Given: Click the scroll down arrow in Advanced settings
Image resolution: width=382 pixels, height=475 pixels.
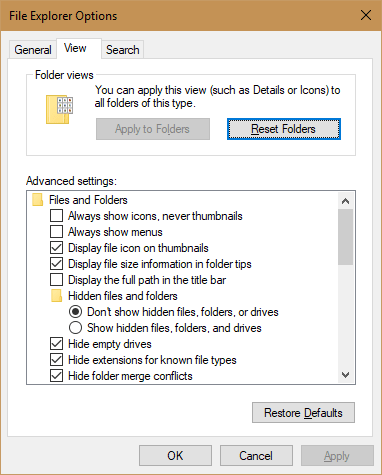Looking at the screenshot, I should (346, 375).
